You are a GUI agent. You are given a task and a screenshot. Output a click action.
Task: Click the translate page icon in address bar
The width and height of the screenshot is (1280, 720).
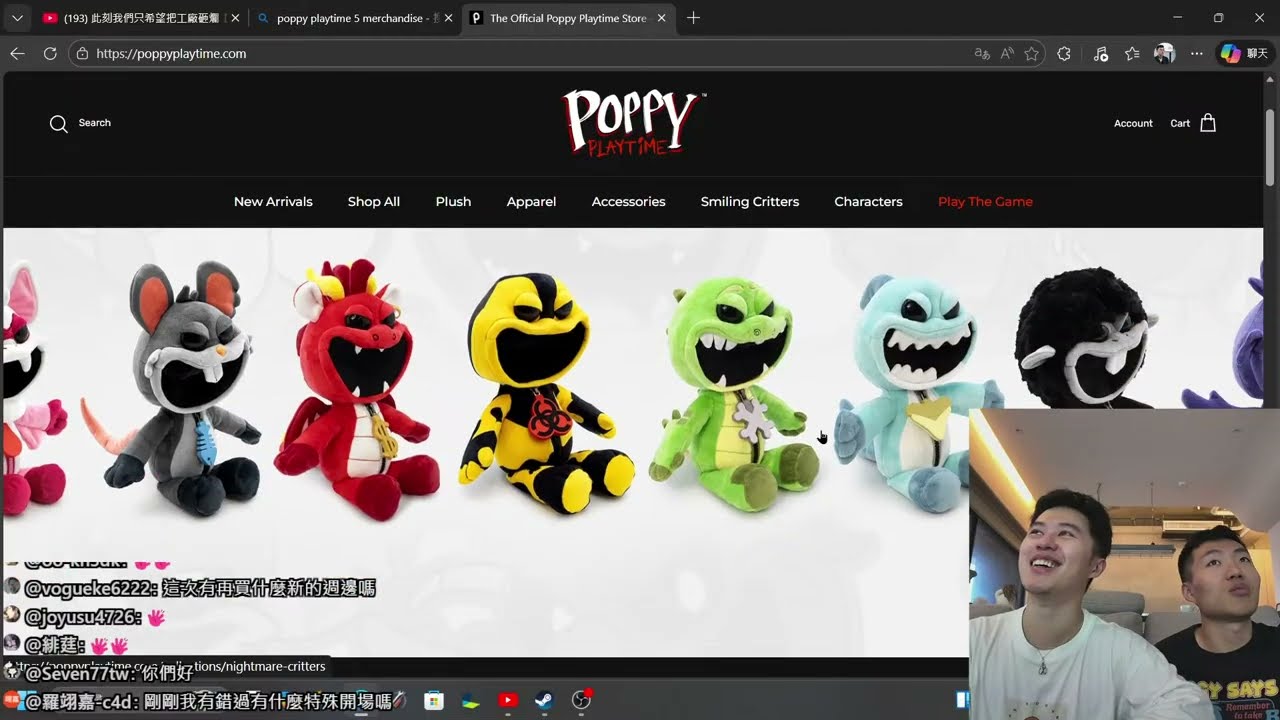tap(982, 54)
